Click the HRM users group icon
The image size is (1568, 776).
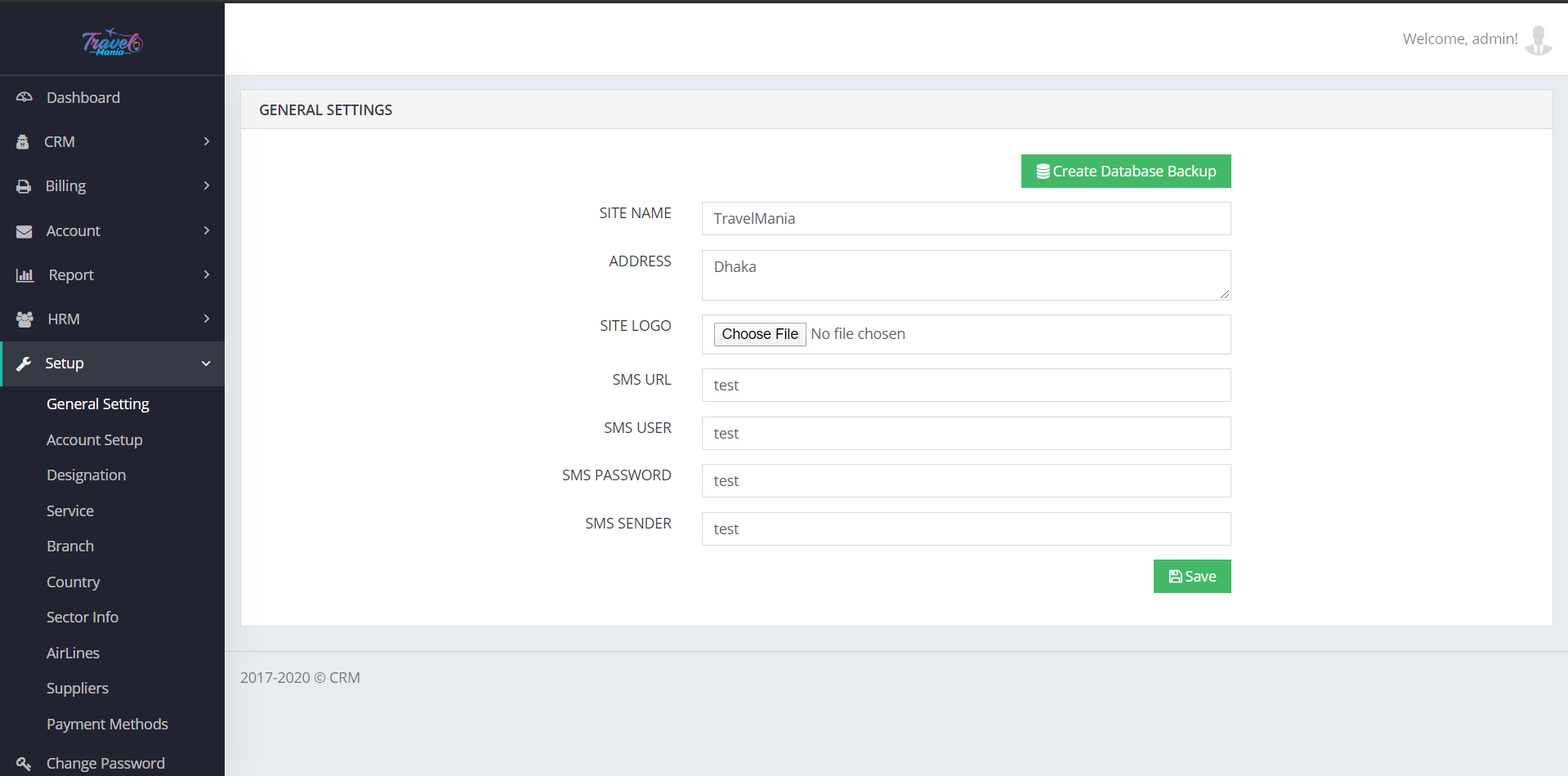(x=25, y=319)
